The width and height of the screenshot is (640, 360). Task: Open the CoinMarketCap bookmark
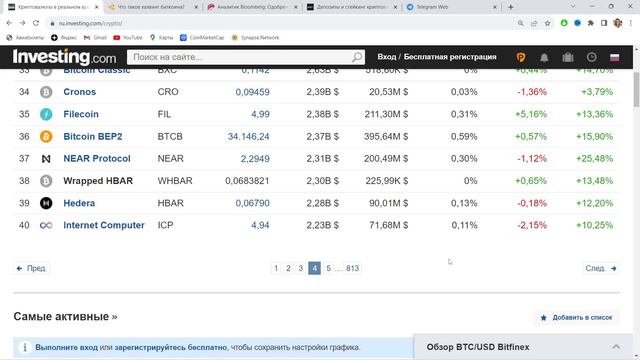pos(202,38)
